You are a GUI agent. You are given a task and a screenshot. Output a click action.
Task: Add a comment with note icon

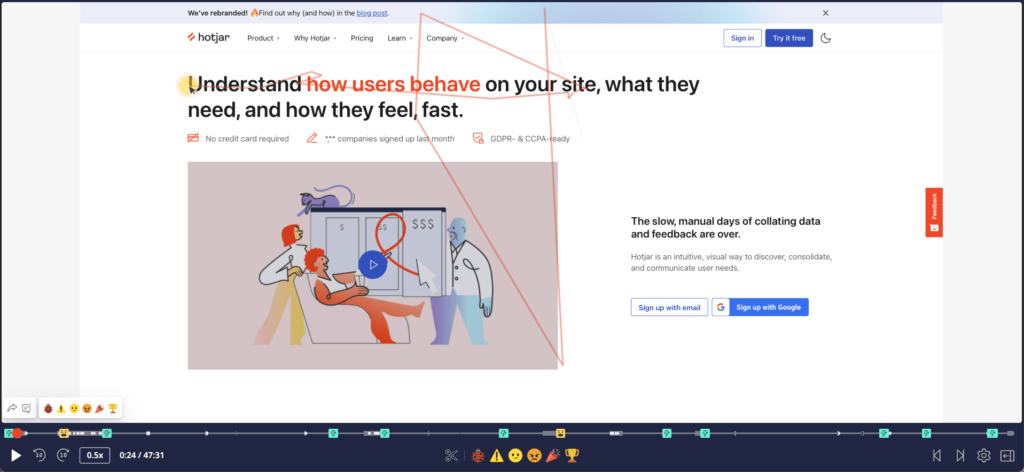[26, 409]
